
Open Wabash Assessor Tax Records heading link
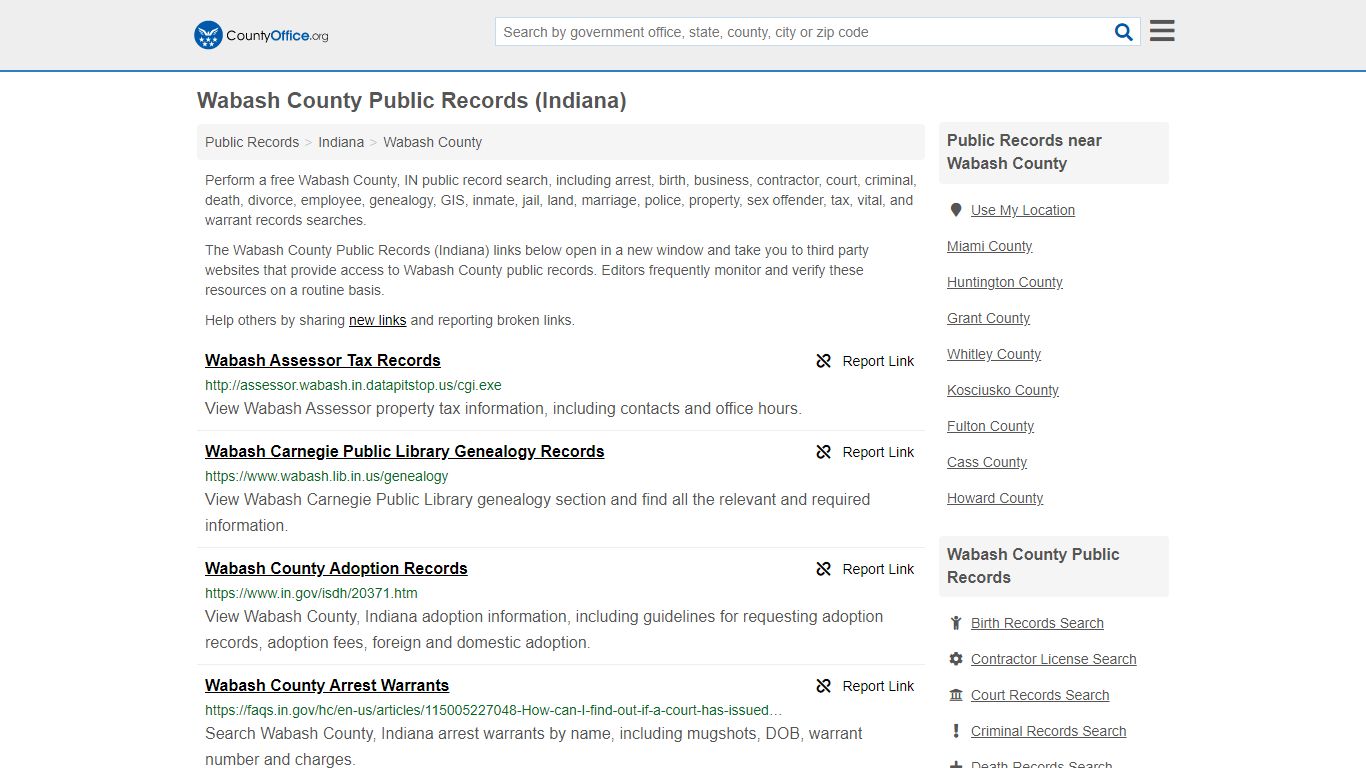323,360
